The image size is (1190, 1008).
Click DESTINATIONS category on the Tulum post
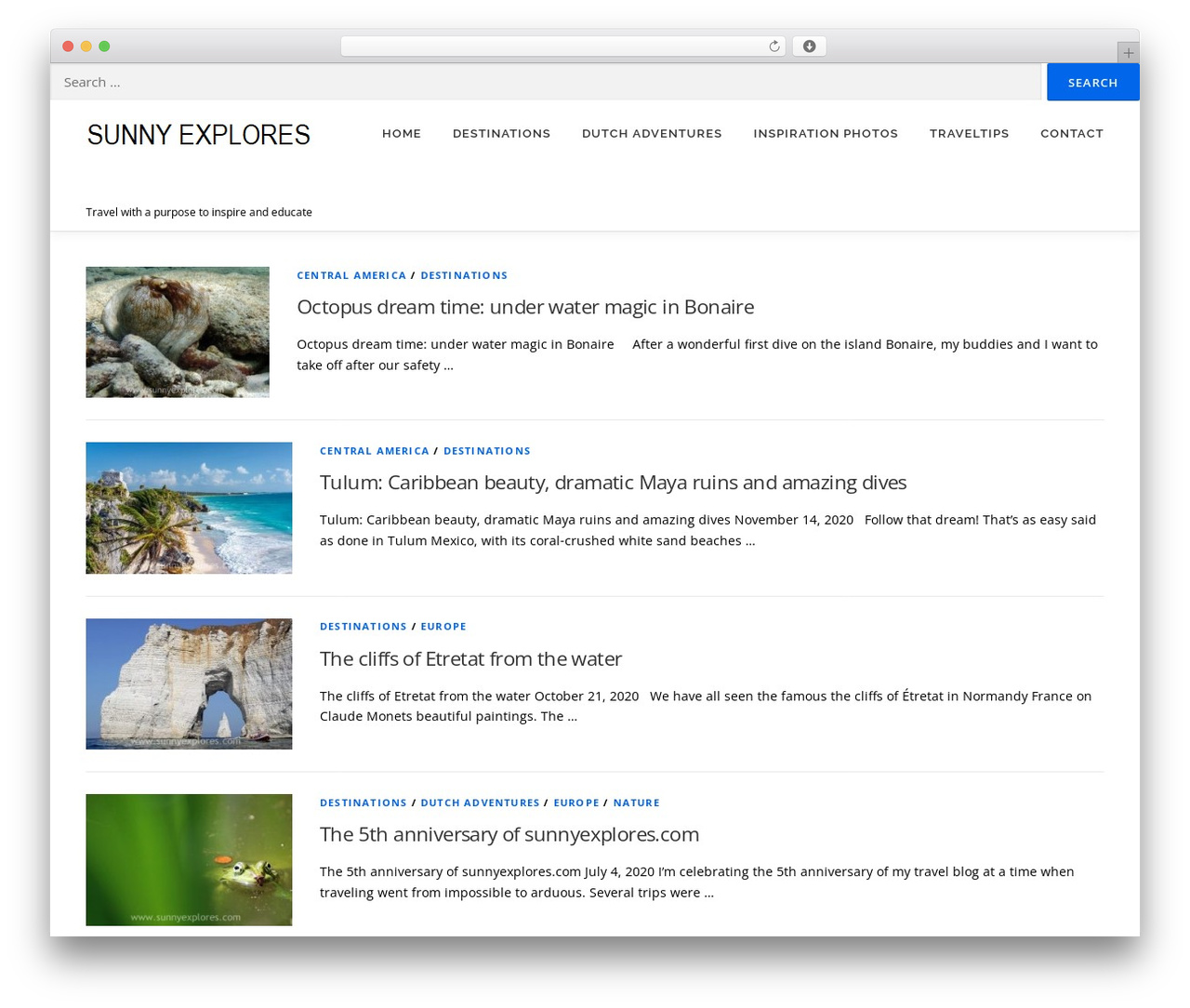pyautogui.click(x=487, y=451)
